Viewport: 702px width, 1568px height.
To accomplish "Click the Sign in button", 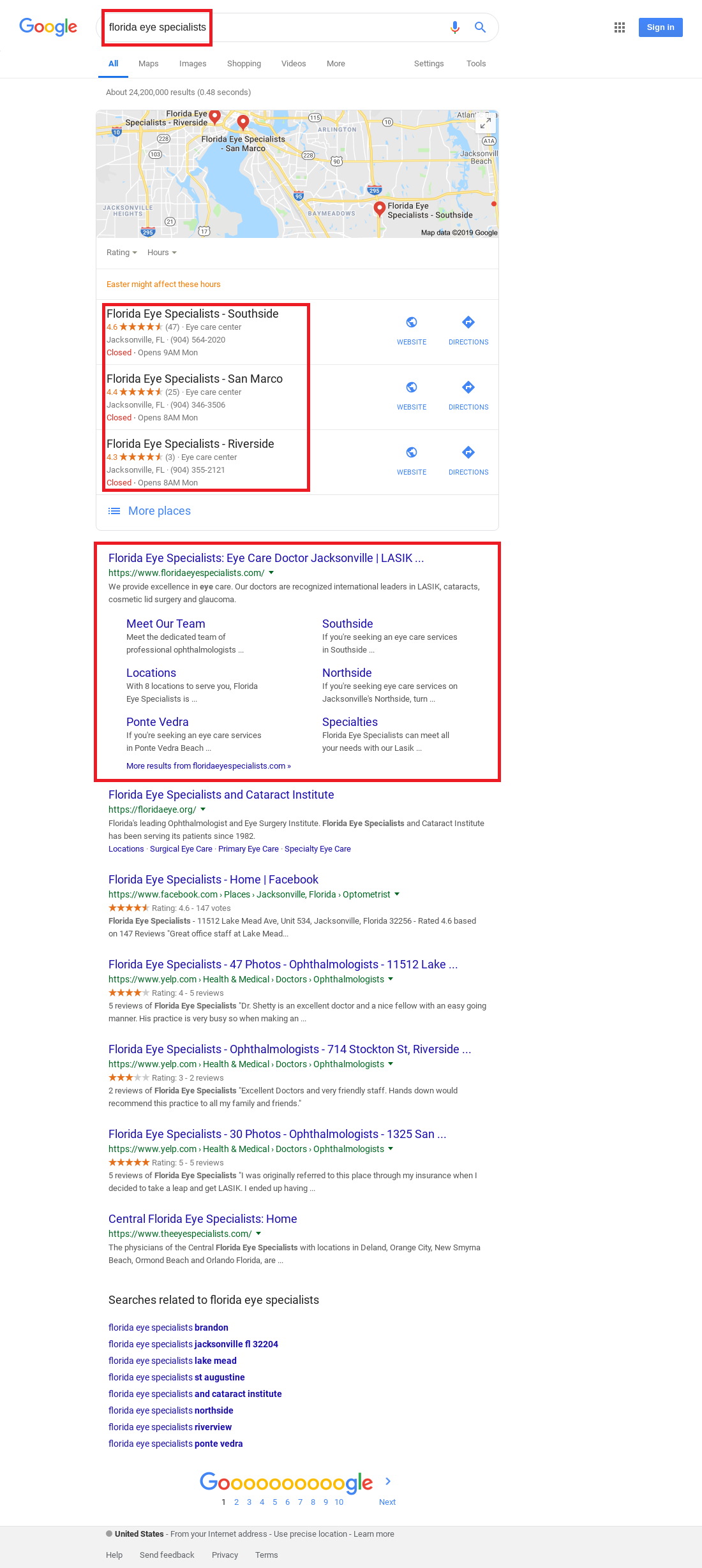I will pos(660,27).
